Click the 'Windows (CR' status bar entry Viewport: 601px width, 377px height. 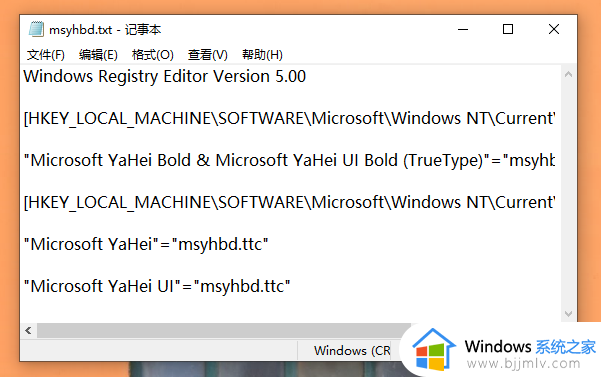coord(352,350)
